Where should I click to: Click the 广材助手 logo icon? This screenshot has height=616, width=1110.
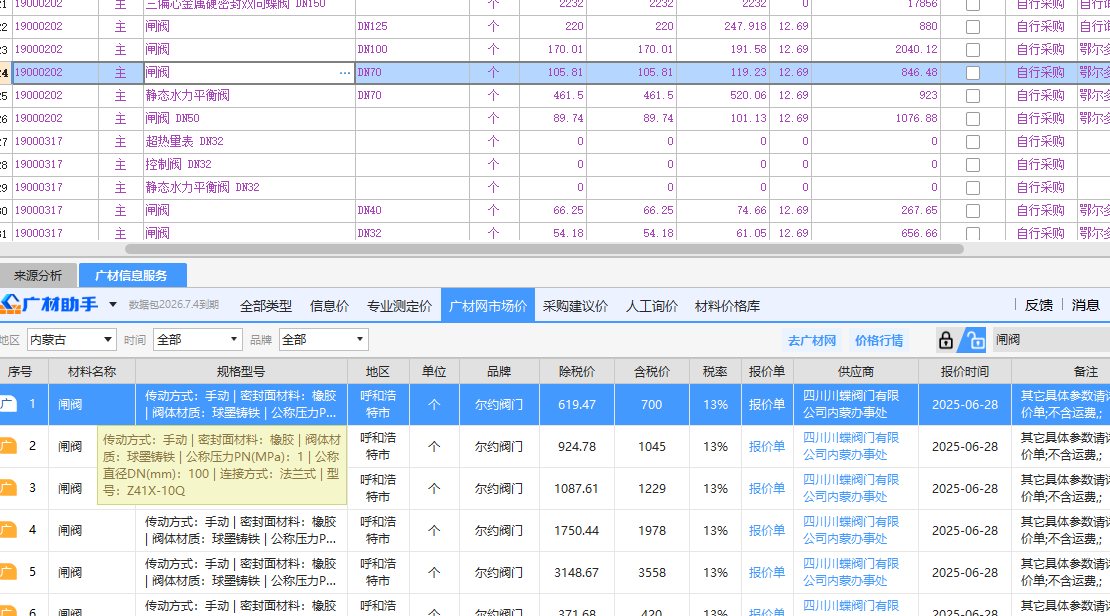(x=11, y=304)
